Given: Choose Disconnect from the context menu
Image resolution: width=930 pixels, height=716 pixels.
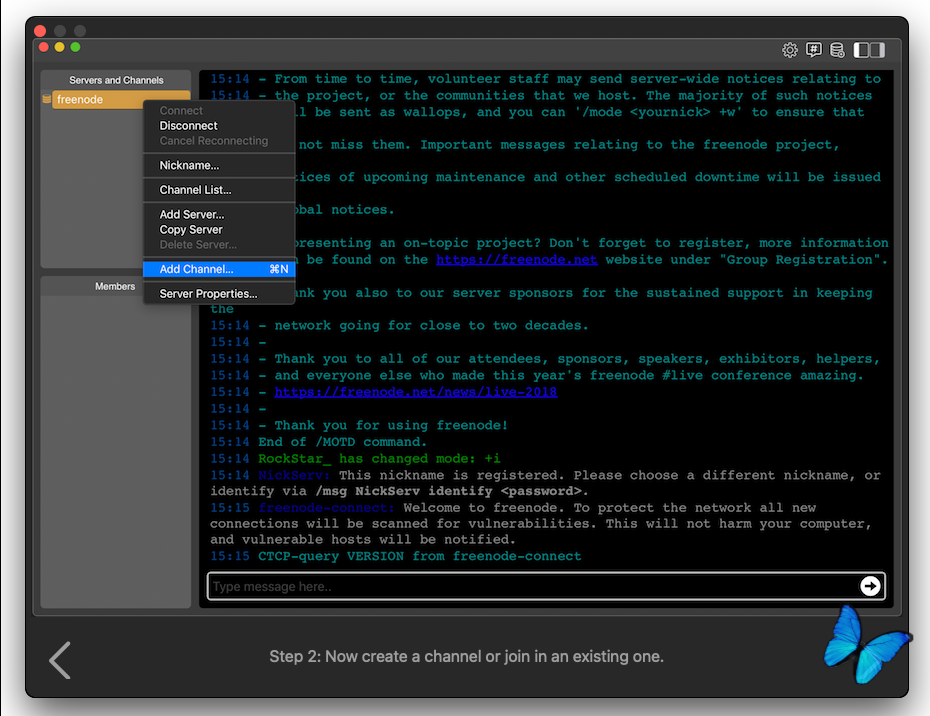Looking at the screenshot, I should pyautogui.click(x=189, y=126).
